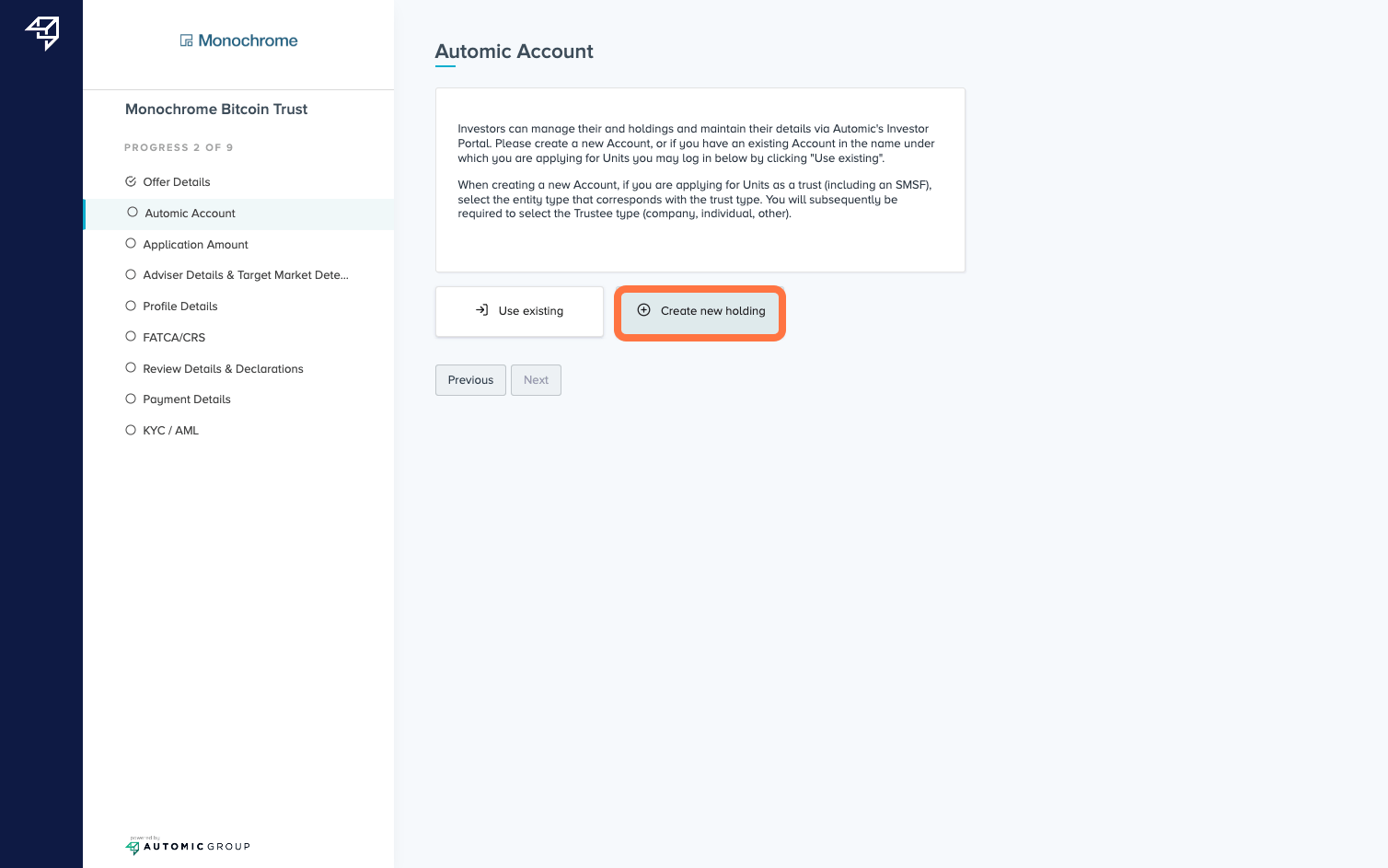
Task: Click the KYC / AML step circle icon
Action: coord(131,430)
